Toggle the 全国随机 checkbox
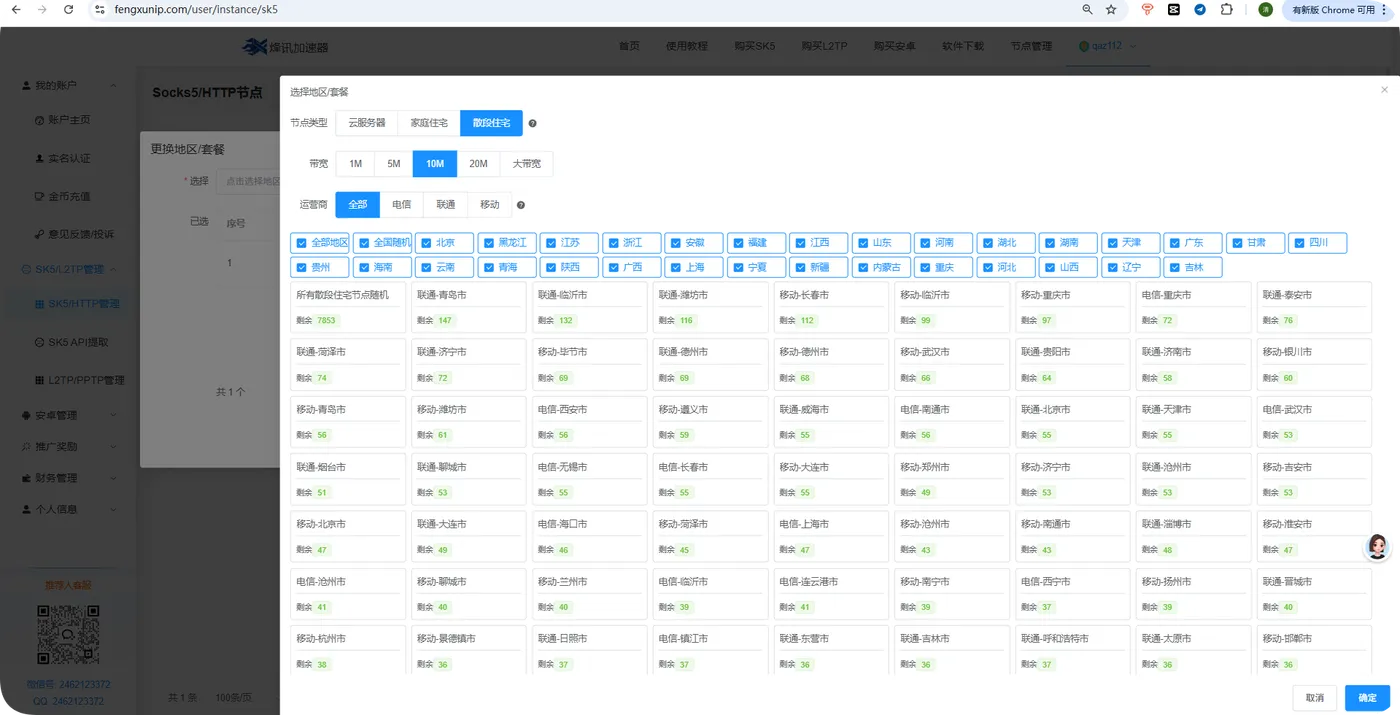Viewport: 1400px width, 715px height. pyautogui.click(x=364, y=243)
